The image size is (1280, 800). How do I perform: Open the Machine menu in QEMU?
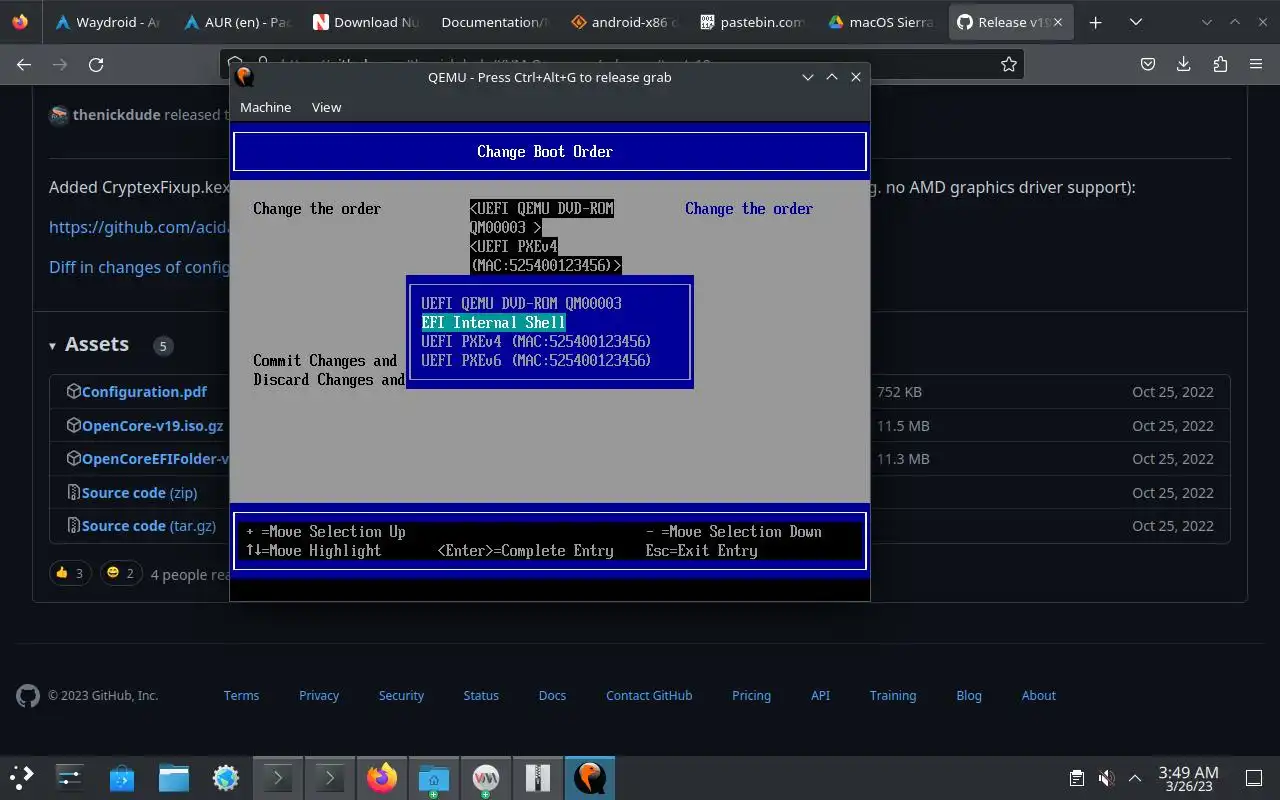pyautogui.click(x=265, y=107)
